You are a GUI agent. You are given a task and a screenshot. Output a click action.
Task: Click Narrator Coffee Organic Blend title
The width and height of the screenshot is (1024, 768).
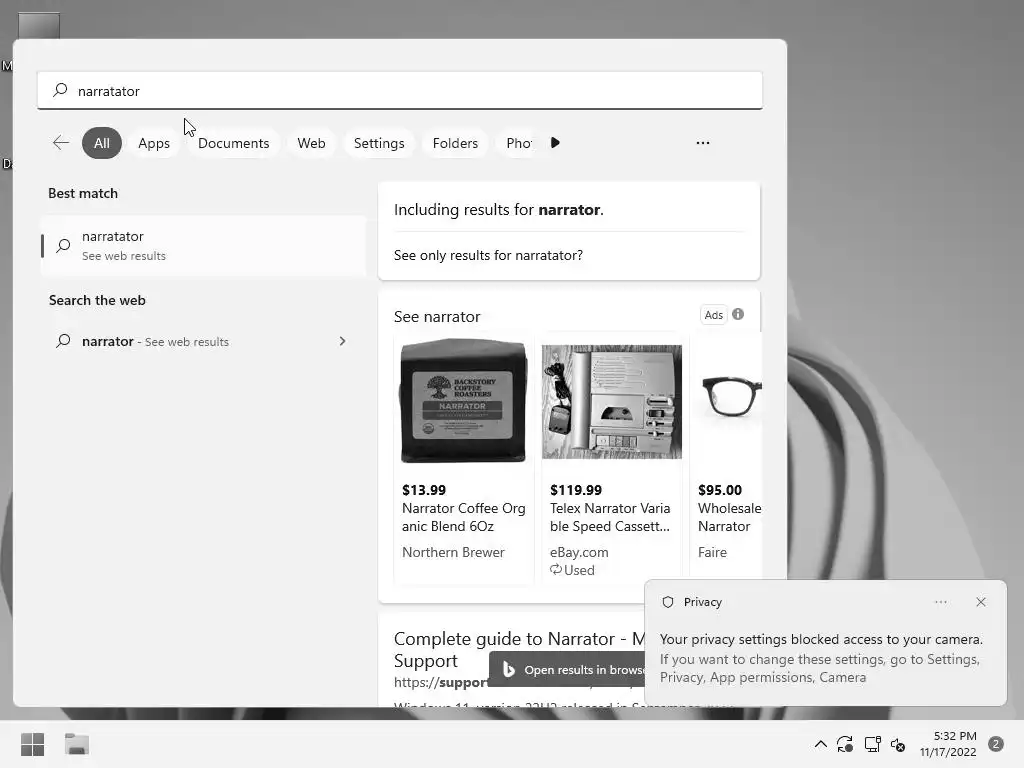[464, 517]
